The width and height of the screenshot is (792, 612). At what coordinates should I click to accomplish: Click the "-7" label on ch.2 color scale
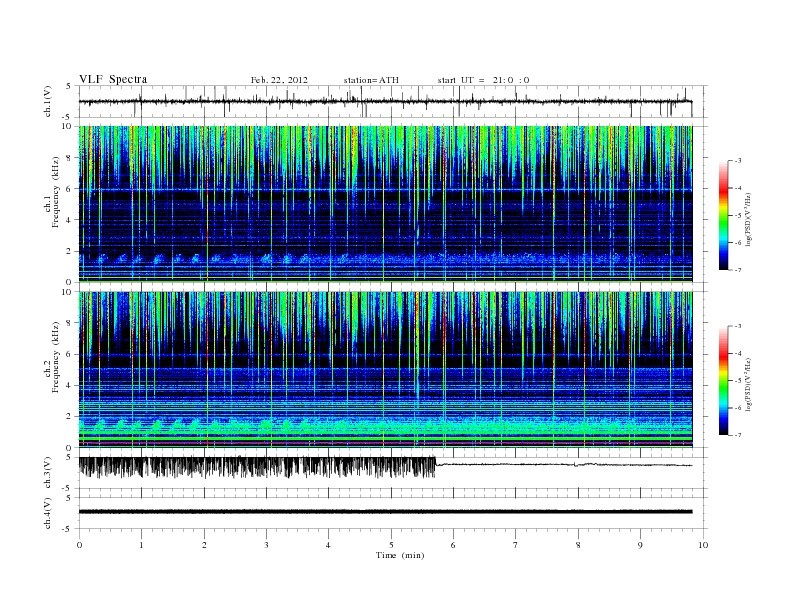738,435
